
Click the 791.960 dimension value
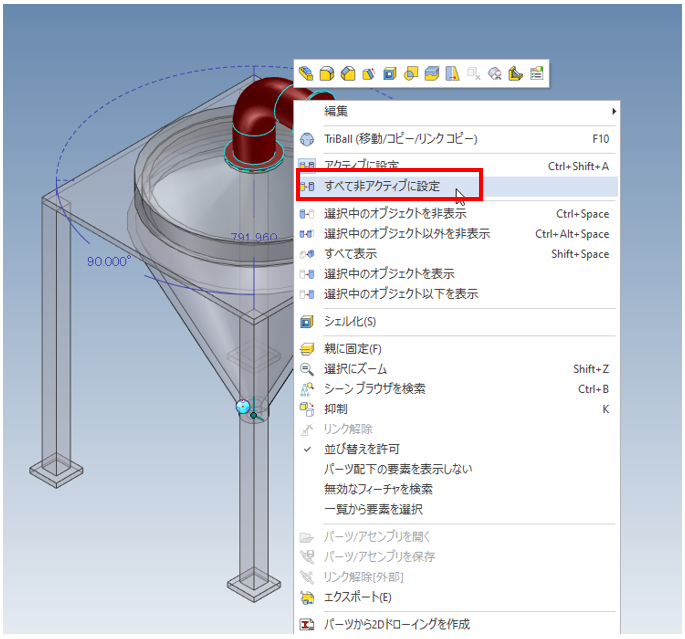254,238
